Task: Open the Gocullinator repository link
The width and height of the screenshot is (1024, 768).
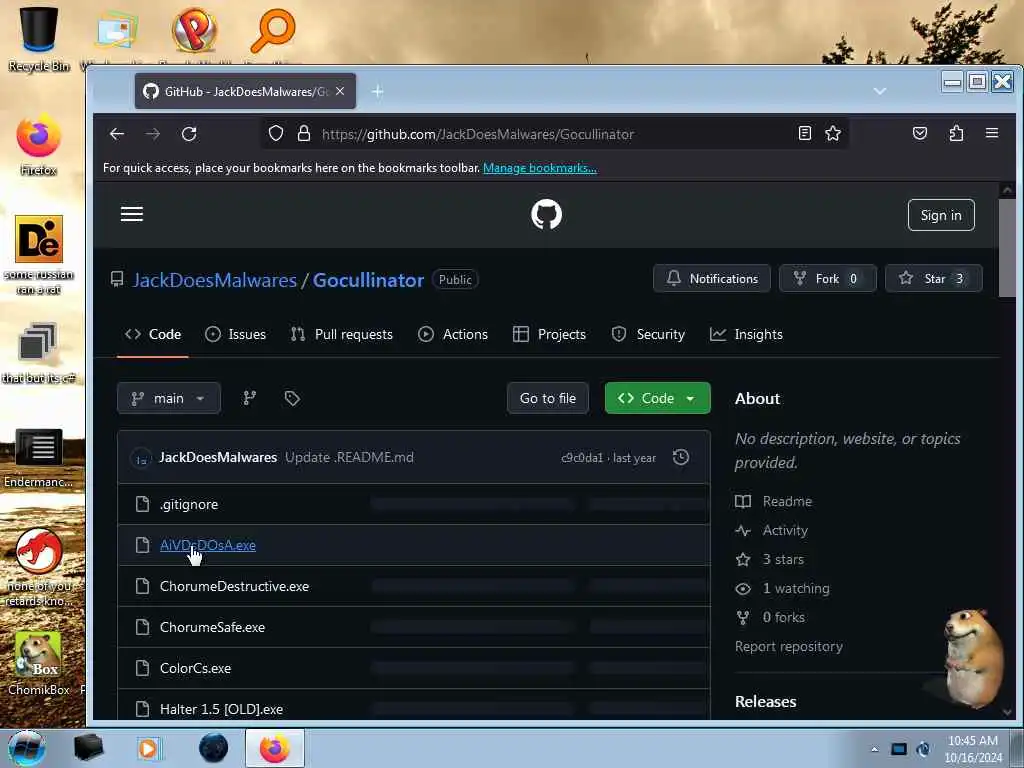Action: (x=368, y=280)
